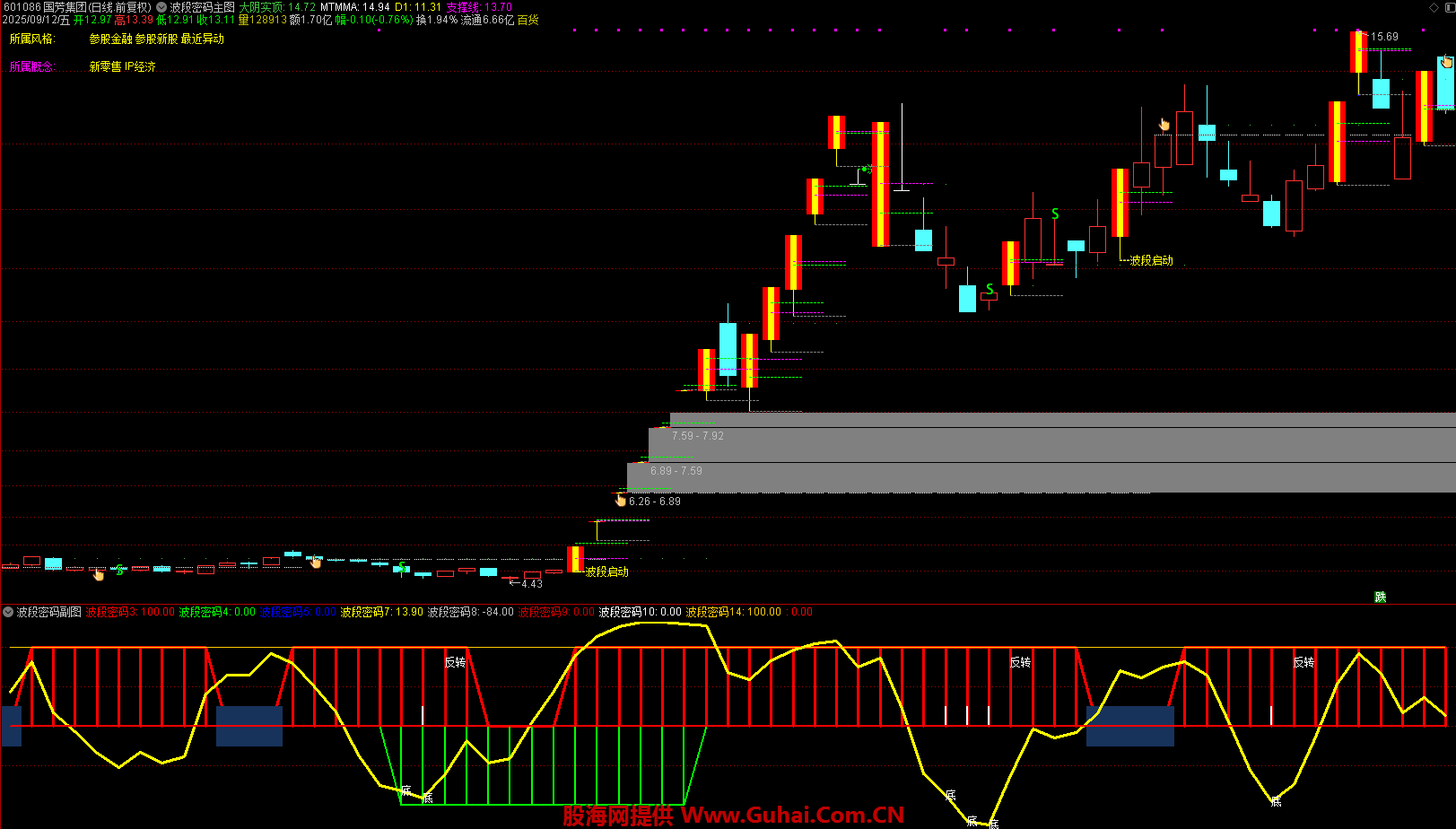This screenshot has height=829, width=1456.
Task: Click 波段密码5: 0.00 in sub-chart header
Action: click(x=298, y=612)
